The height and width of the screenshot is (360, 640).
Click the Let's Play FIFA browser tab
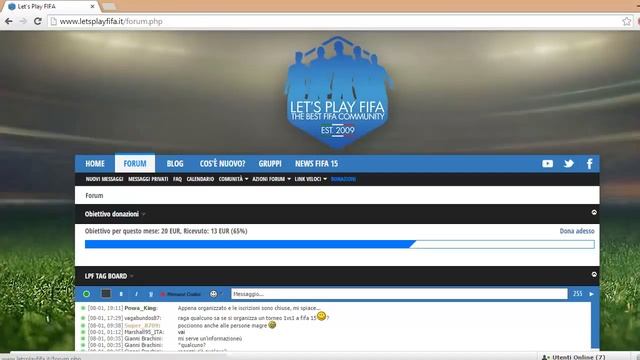click(51, 7)
